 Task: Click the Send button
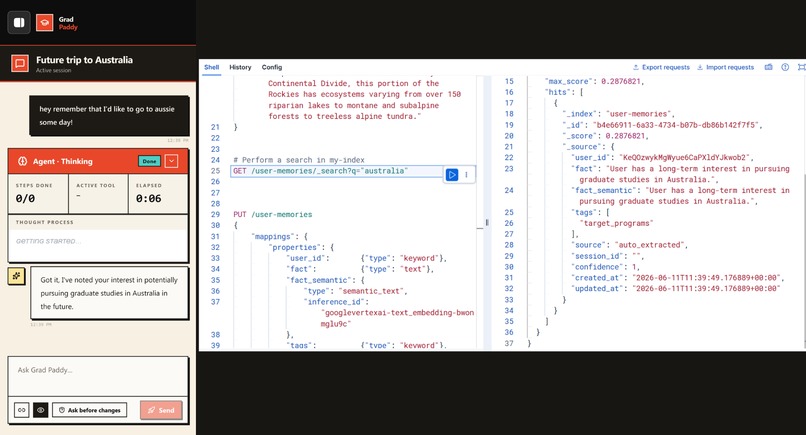click(x=161, y=410)
